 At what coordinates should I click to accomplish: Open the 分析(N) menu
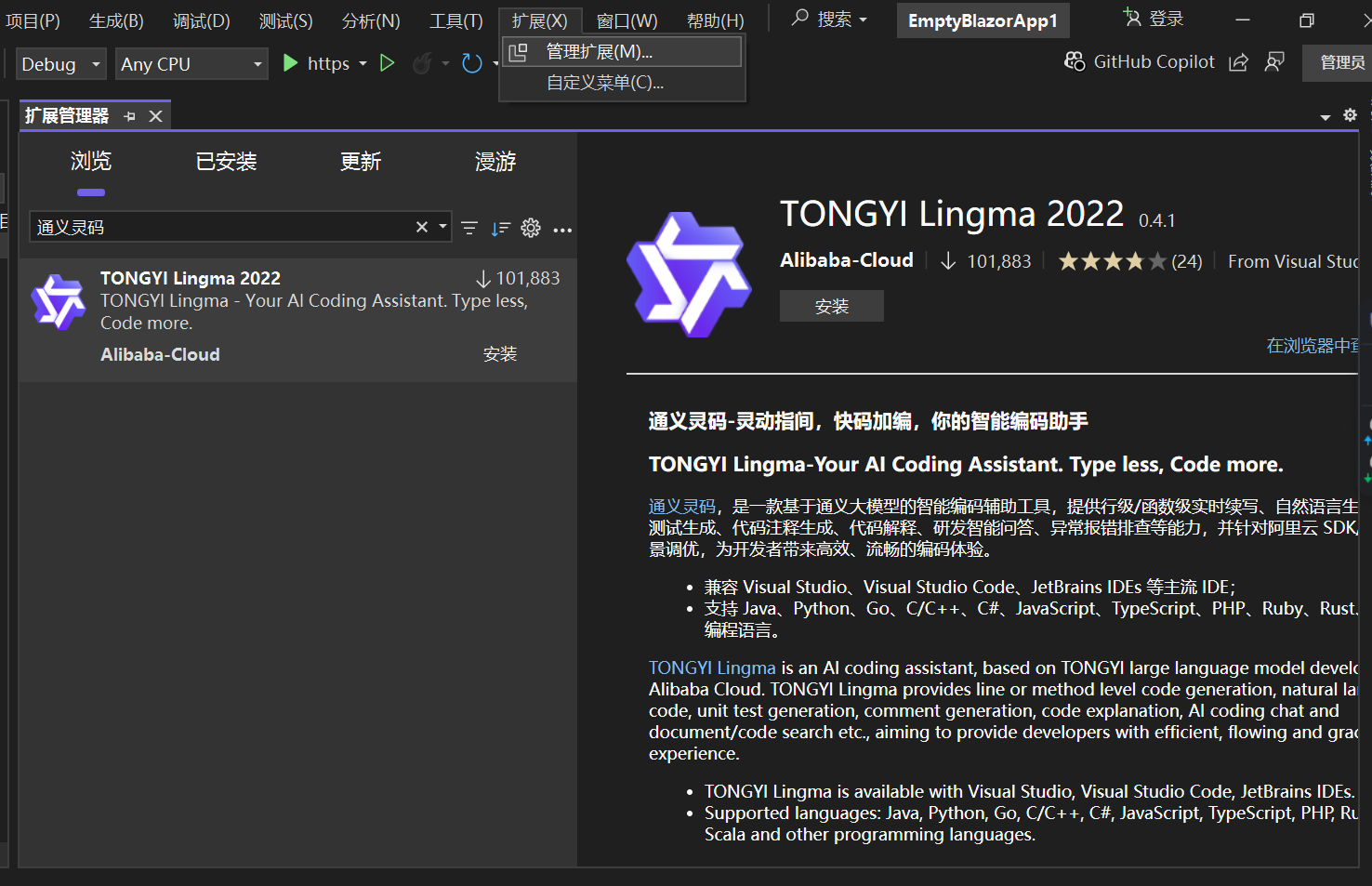pos(371,20)
